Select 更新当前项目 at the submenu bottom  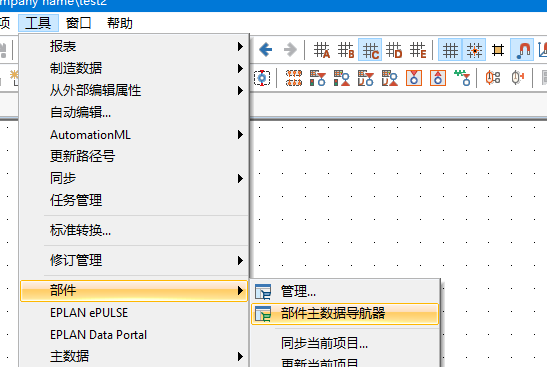point(345,362)
